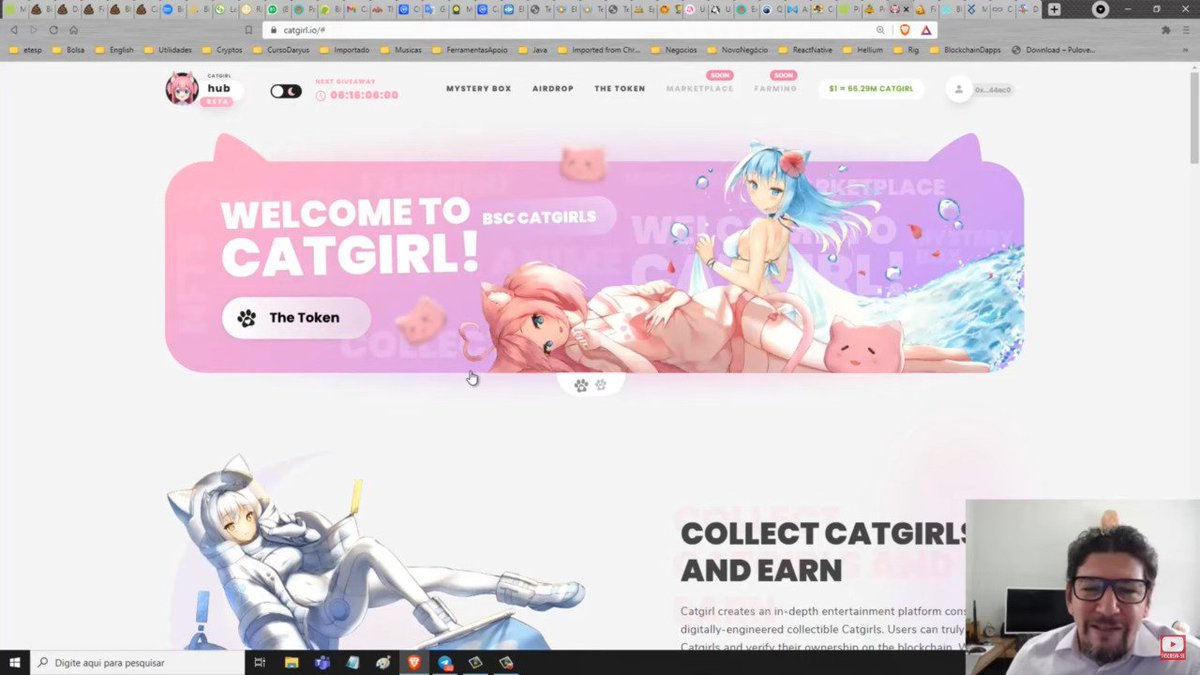
Task: Open File Explorer from the taskbar
Action: tap(292, 662)
